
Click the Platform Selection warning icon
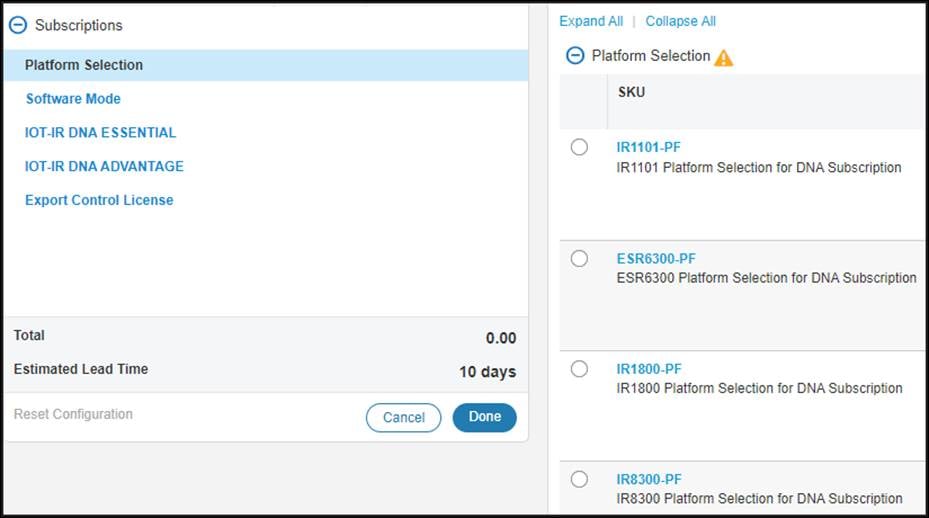(x=724, y=57)
